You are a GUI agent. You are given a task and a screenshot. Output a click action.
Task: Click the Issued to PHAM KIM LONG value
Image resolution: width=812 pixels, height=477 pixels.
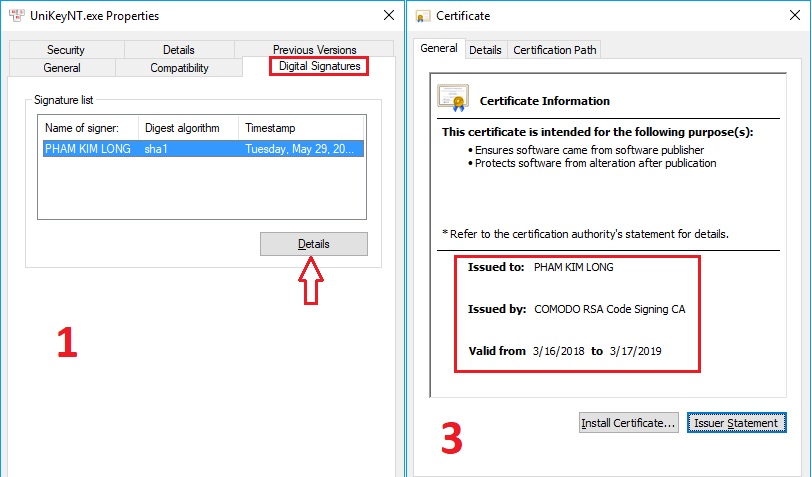(573, 267)
